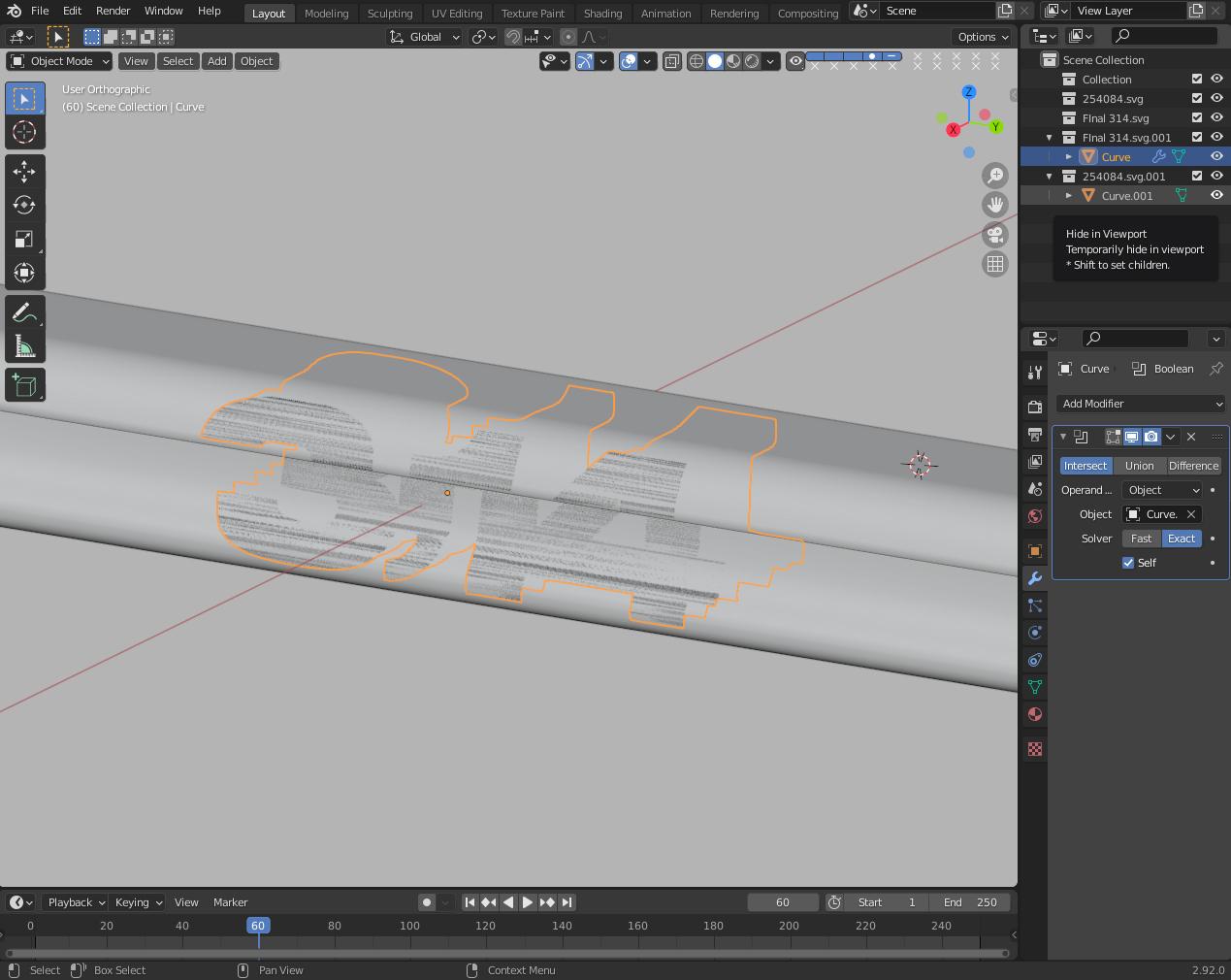Jump to the end frame
This screenshot has width=1231, height=980.
tap(567, 902)
